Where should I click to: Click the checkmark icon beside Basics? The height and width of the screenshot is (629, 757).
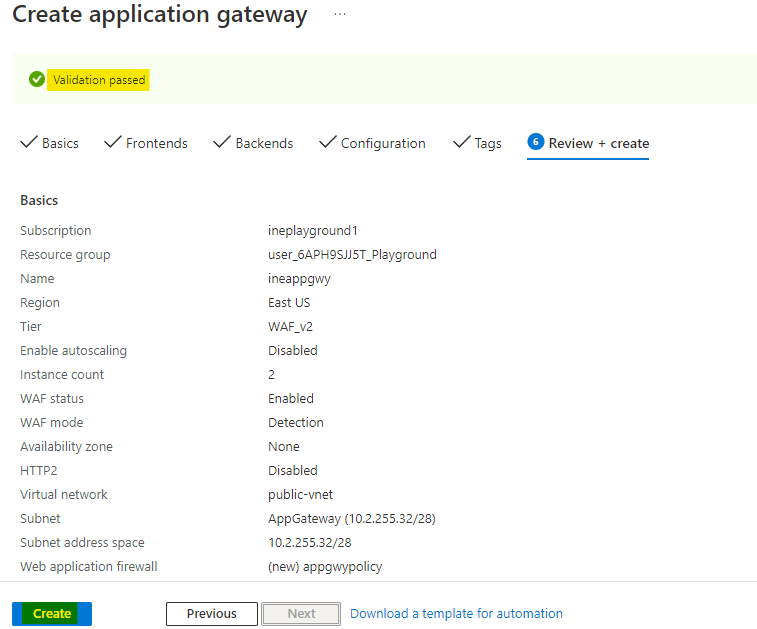tap(29, 143)
